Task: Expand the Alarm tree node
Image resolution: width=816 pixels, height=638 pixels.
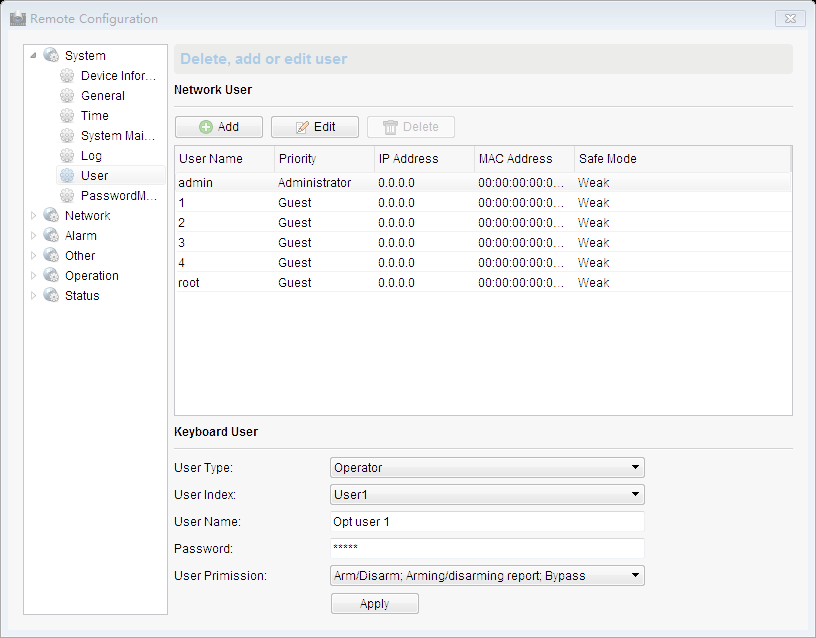Action: [33, 235]
